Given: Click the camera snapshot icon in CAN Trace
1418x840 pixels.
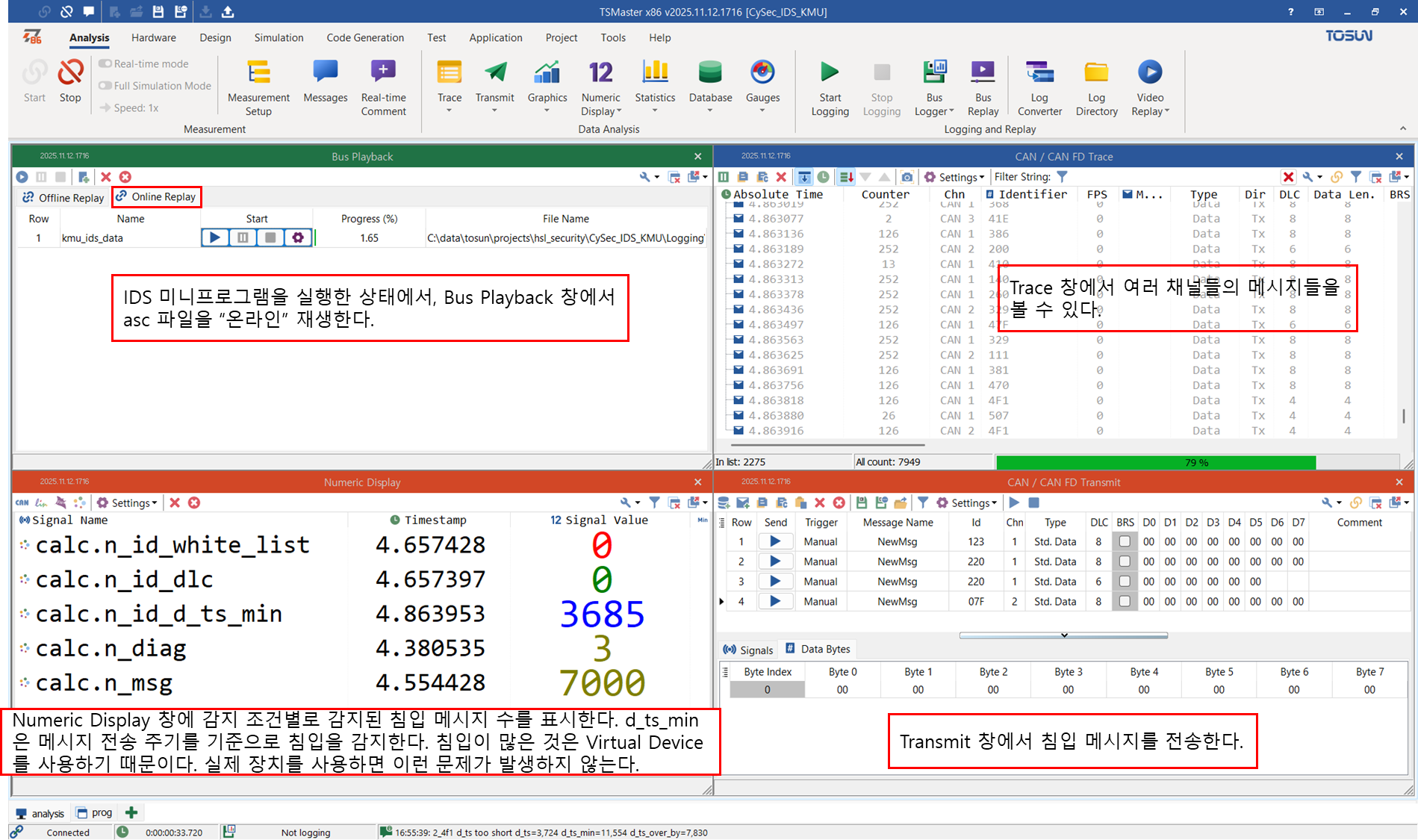Looking at the screenshot, I should click(x=907, y=177).
